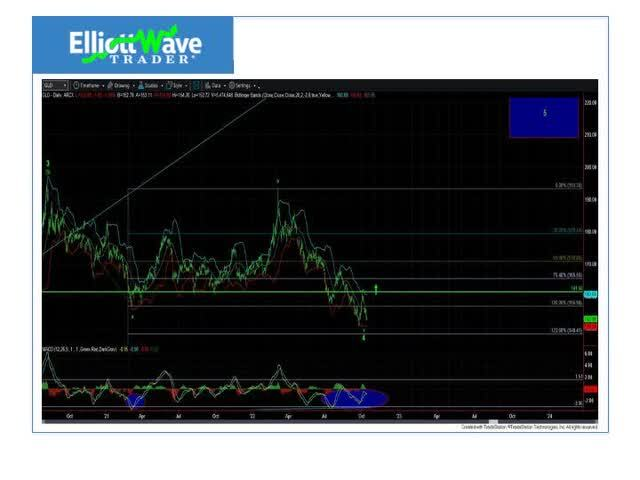Click the Data icon in toolbar

point(207,86)
